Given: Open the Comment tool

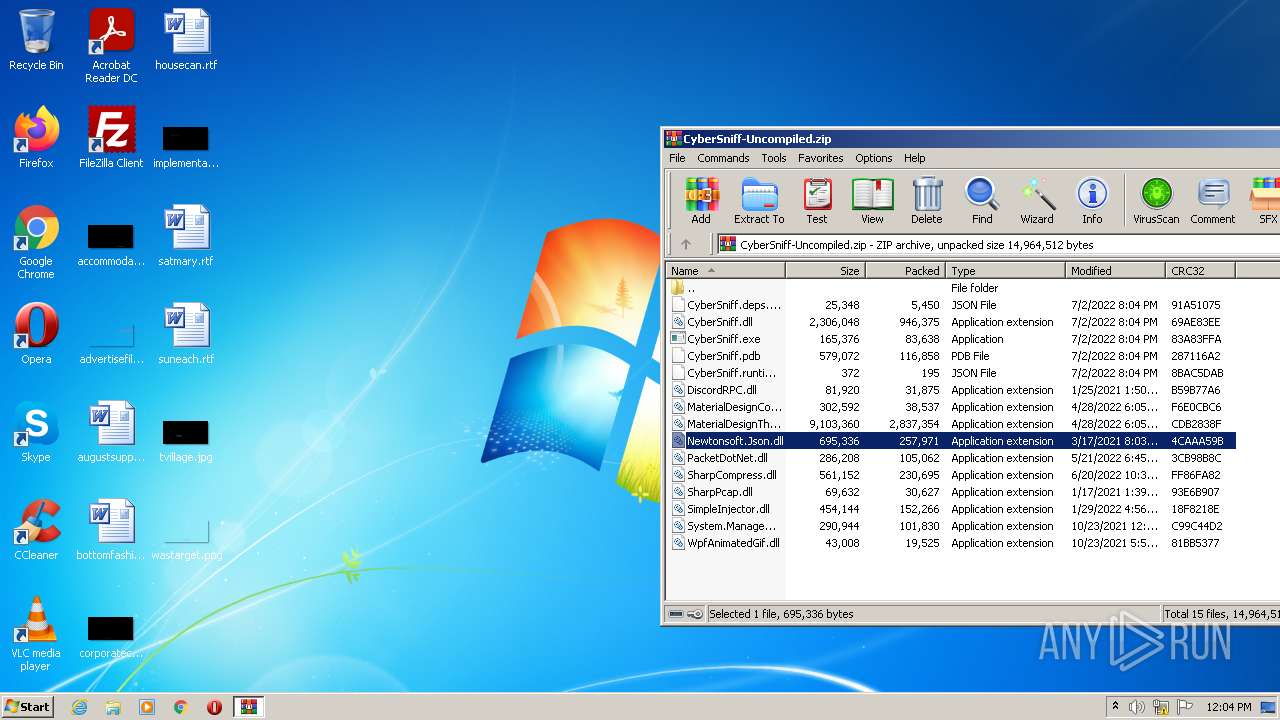Looking at the screenshot, I should 1213,201.
